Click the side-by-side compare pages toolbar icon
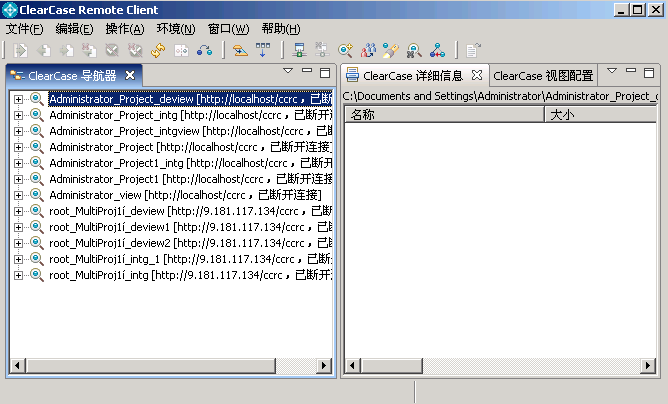 click(x=181, y=50)
